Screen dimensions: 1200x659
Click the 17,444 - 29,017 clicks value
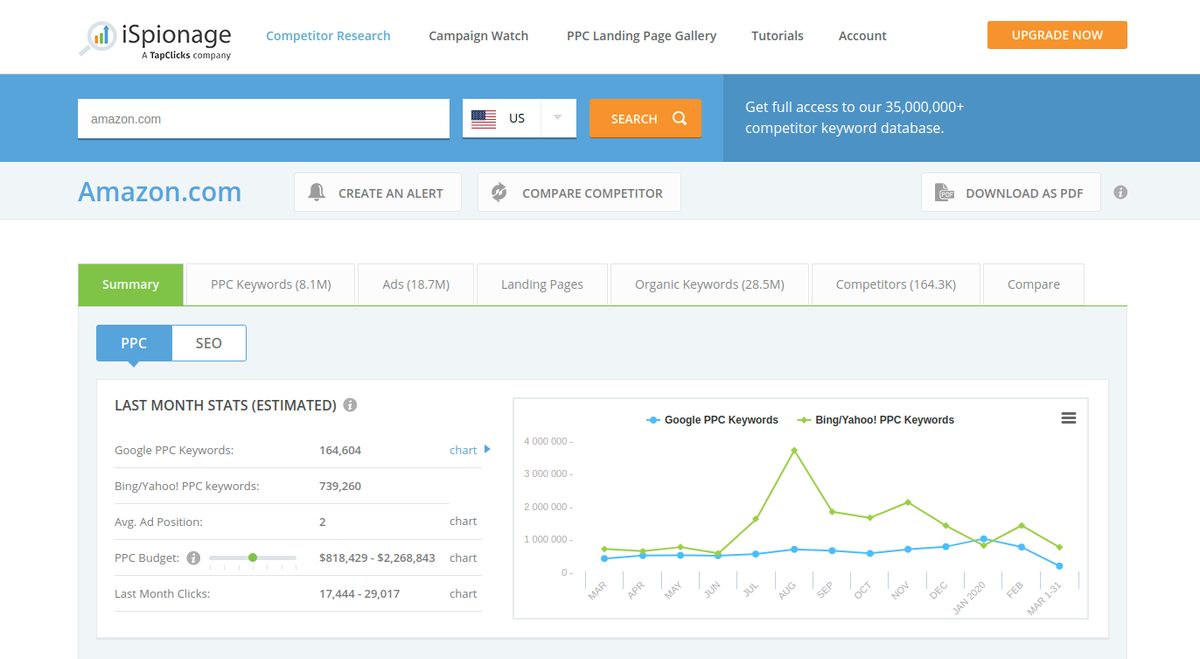coord(359,593)
